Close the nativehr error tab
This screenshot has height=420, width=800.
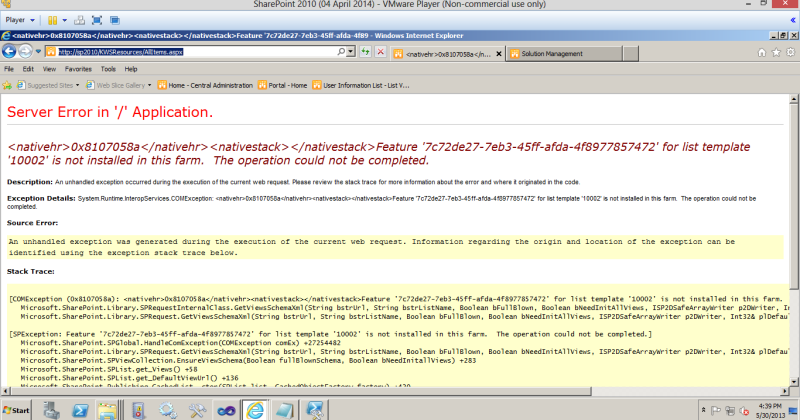point(499,54)
